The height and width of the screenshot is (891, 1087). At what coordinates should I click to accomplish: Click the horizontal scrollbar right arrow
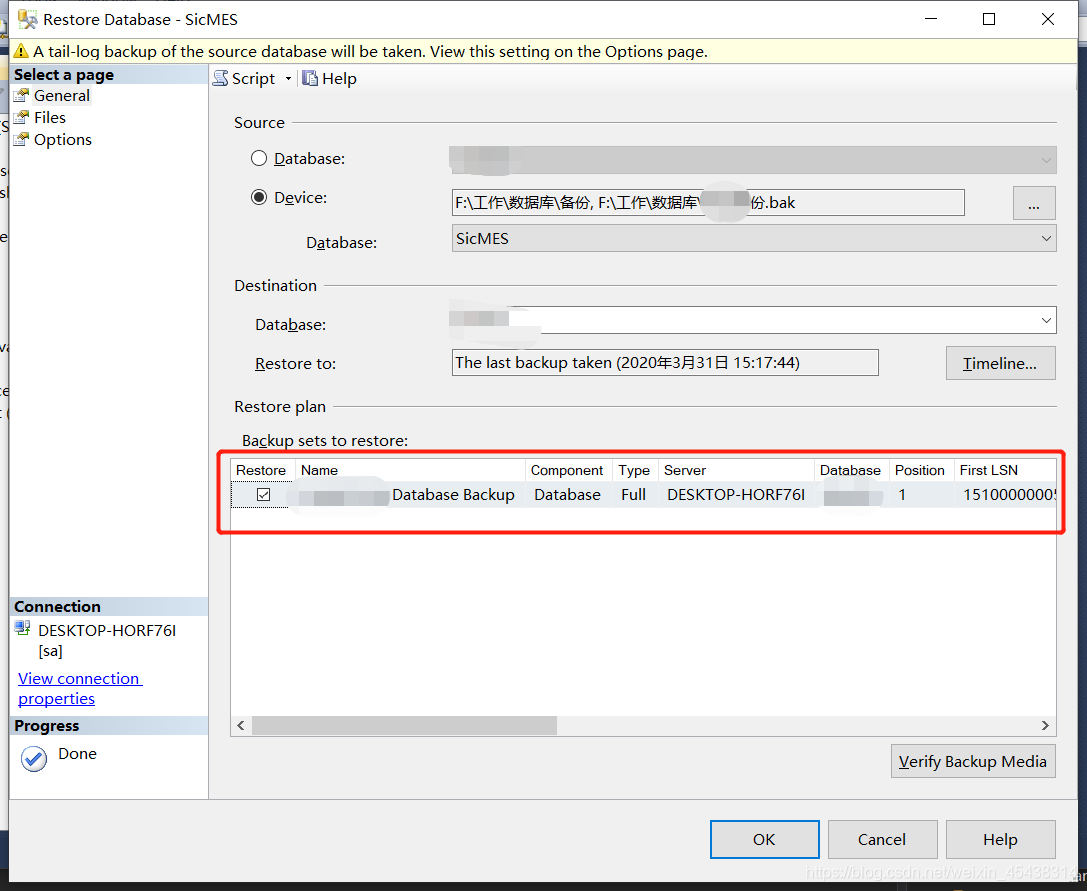(x=1045, y=725)
